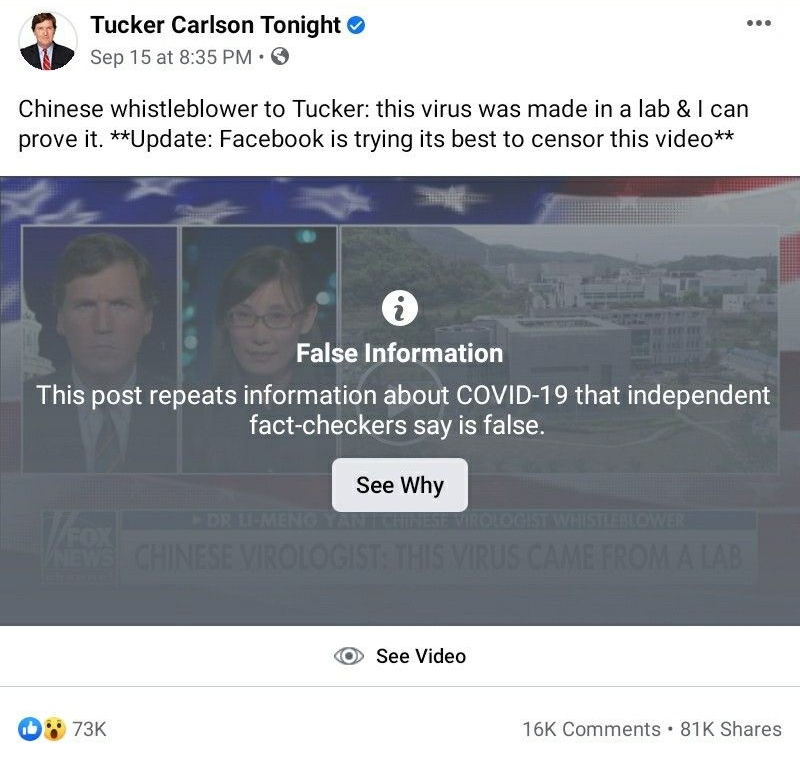Toggle the eye icon to reveal video
This screenshot has height=759, width=800.
point(348,656)
